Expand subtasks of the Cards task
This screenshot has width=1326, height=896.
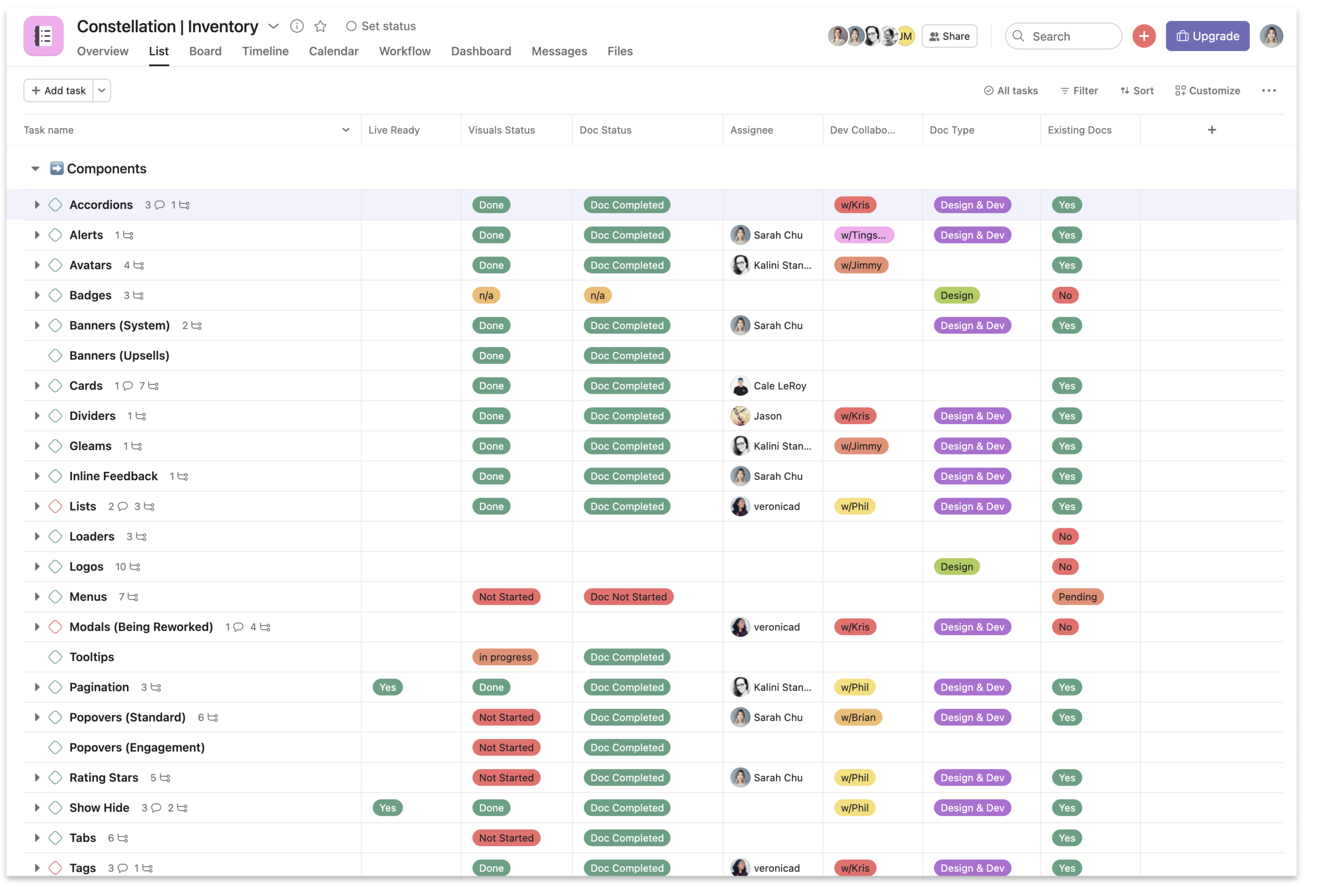tap(37, 386)
